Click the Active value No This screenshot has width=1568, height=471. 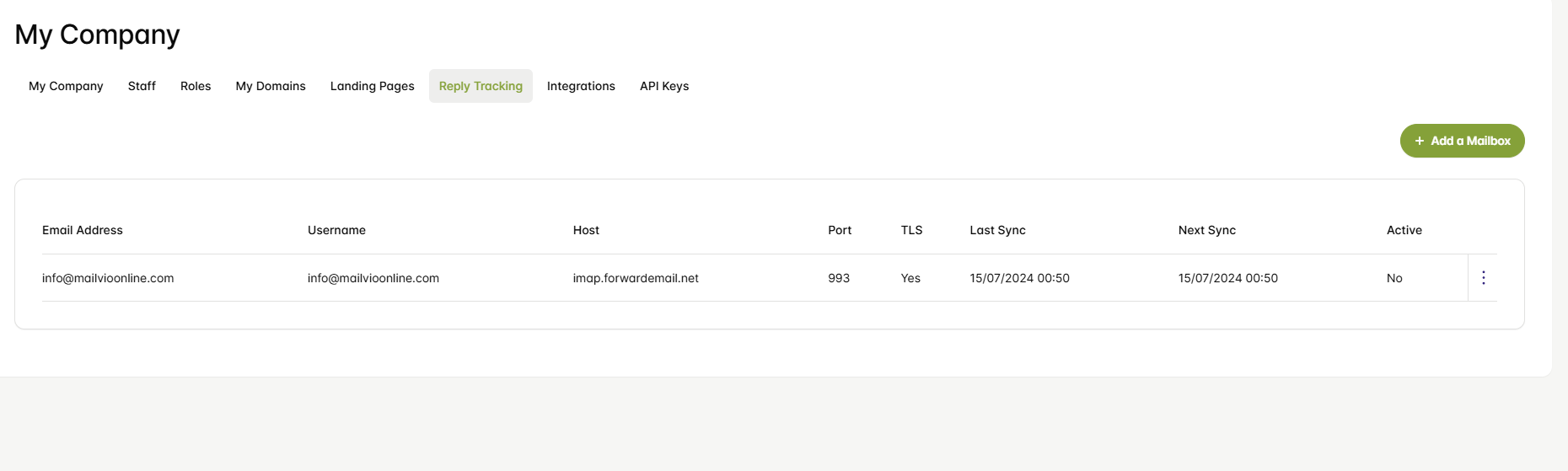click(x=1394, y=278)
